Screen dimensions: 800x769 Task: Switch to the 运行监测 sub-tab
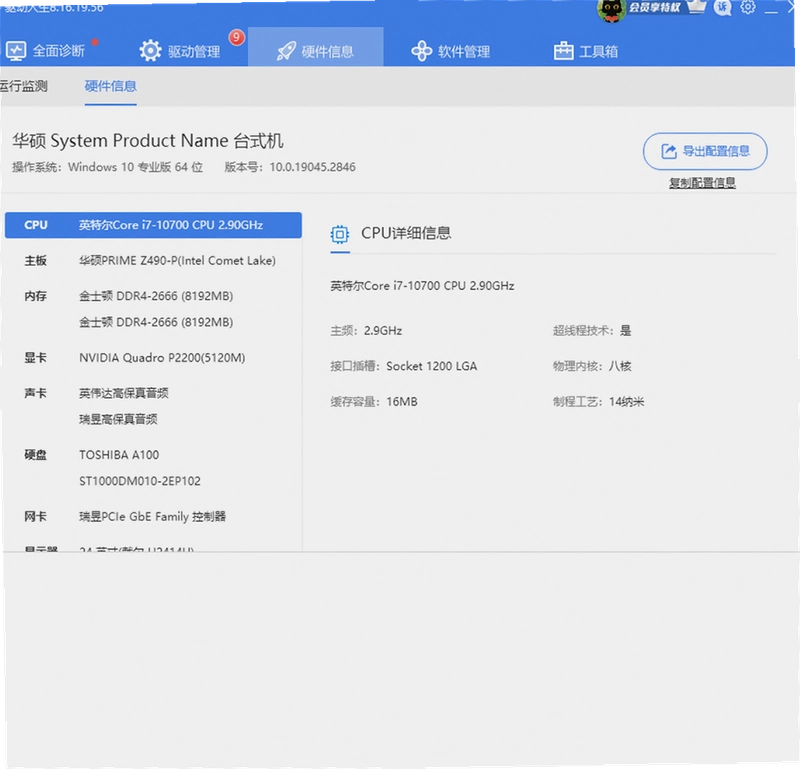coord(23,86)
